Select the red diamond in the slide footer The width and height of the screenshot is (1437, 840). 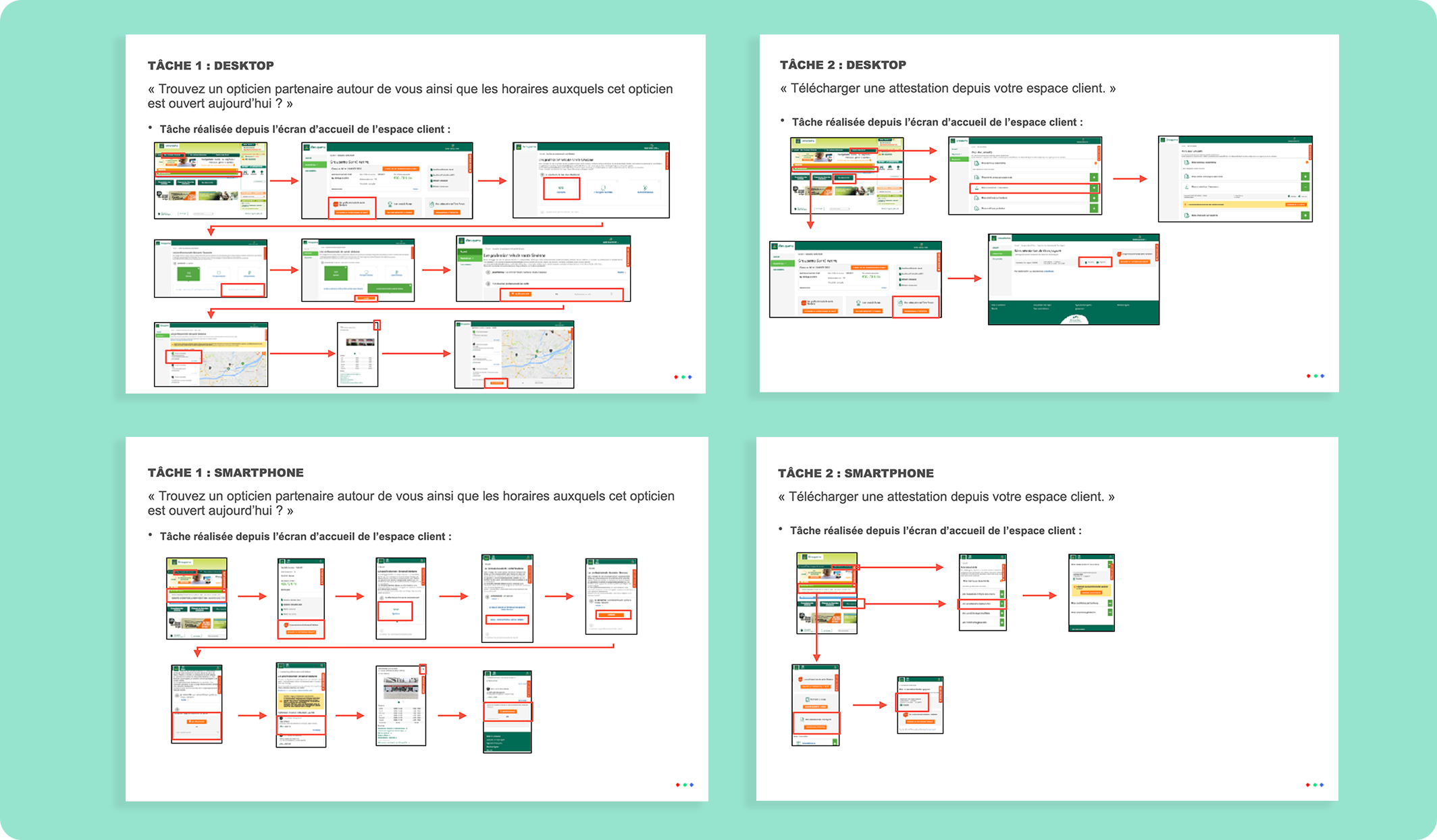point(677,377)
